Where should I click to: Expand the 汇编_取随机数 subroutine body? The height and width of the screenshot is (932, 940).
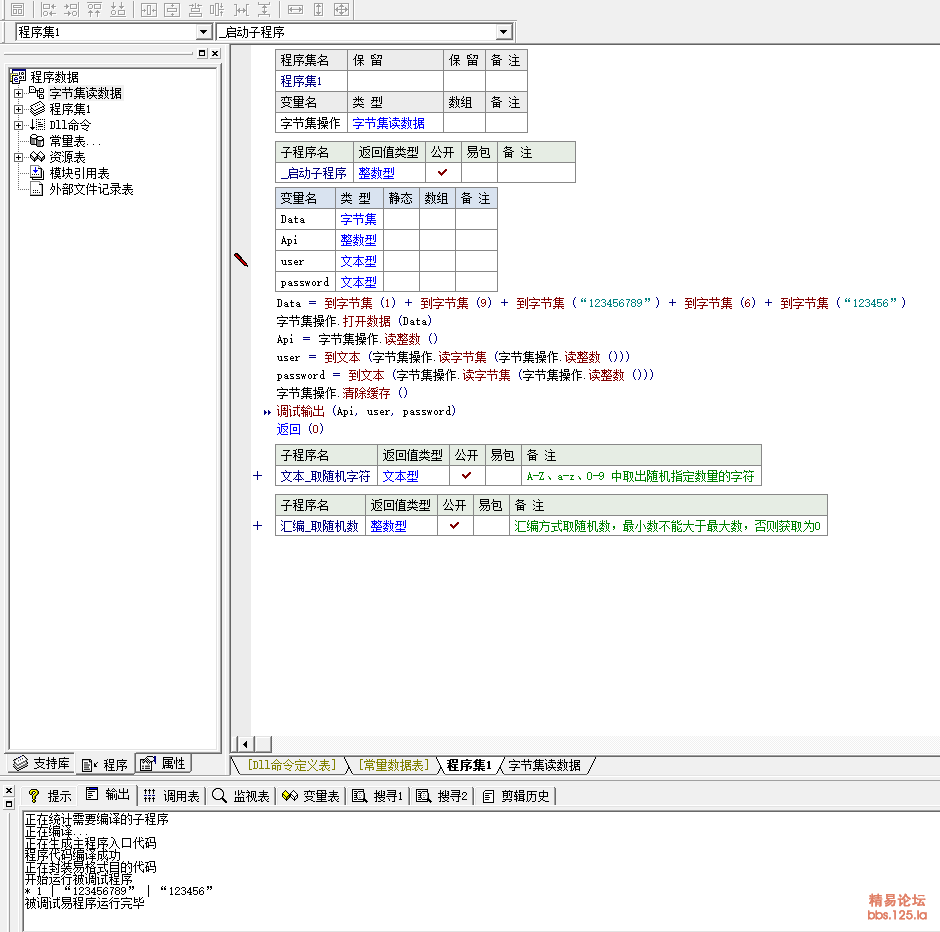pos(258,526)
